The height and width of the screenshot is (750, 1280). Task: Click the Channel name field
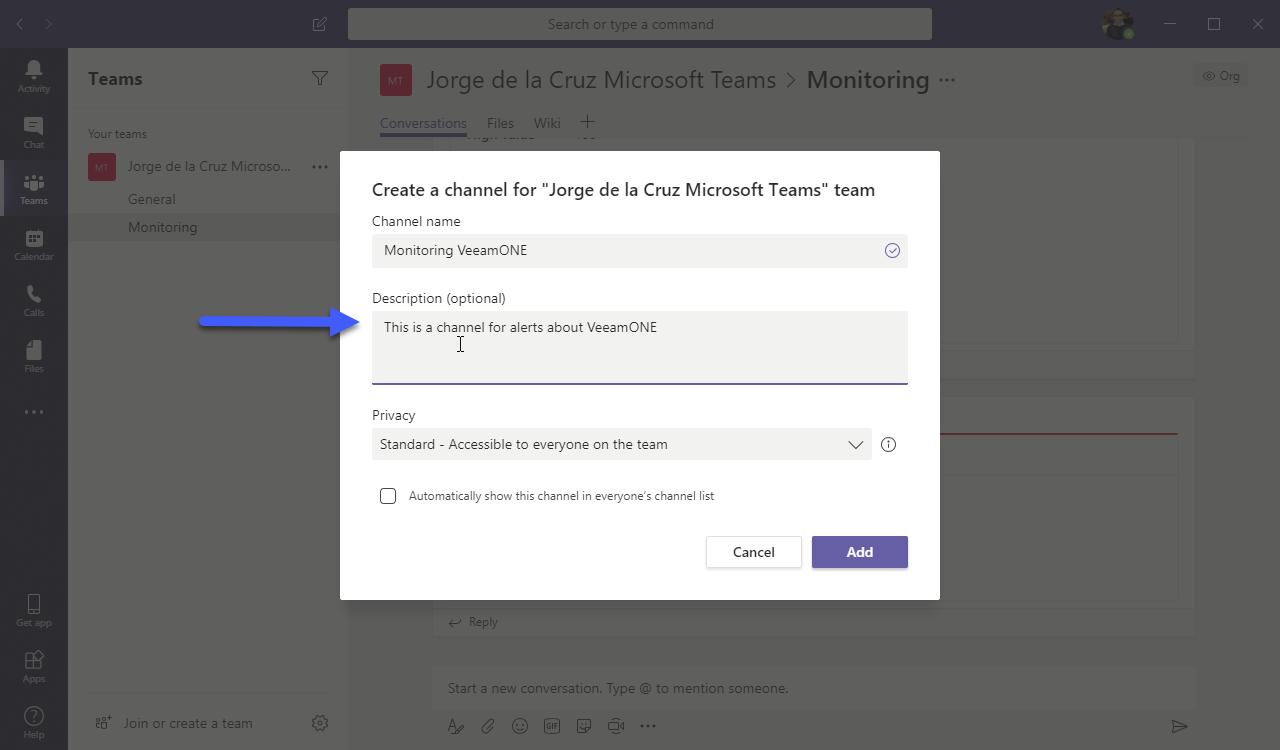click(x=640, y=250)
